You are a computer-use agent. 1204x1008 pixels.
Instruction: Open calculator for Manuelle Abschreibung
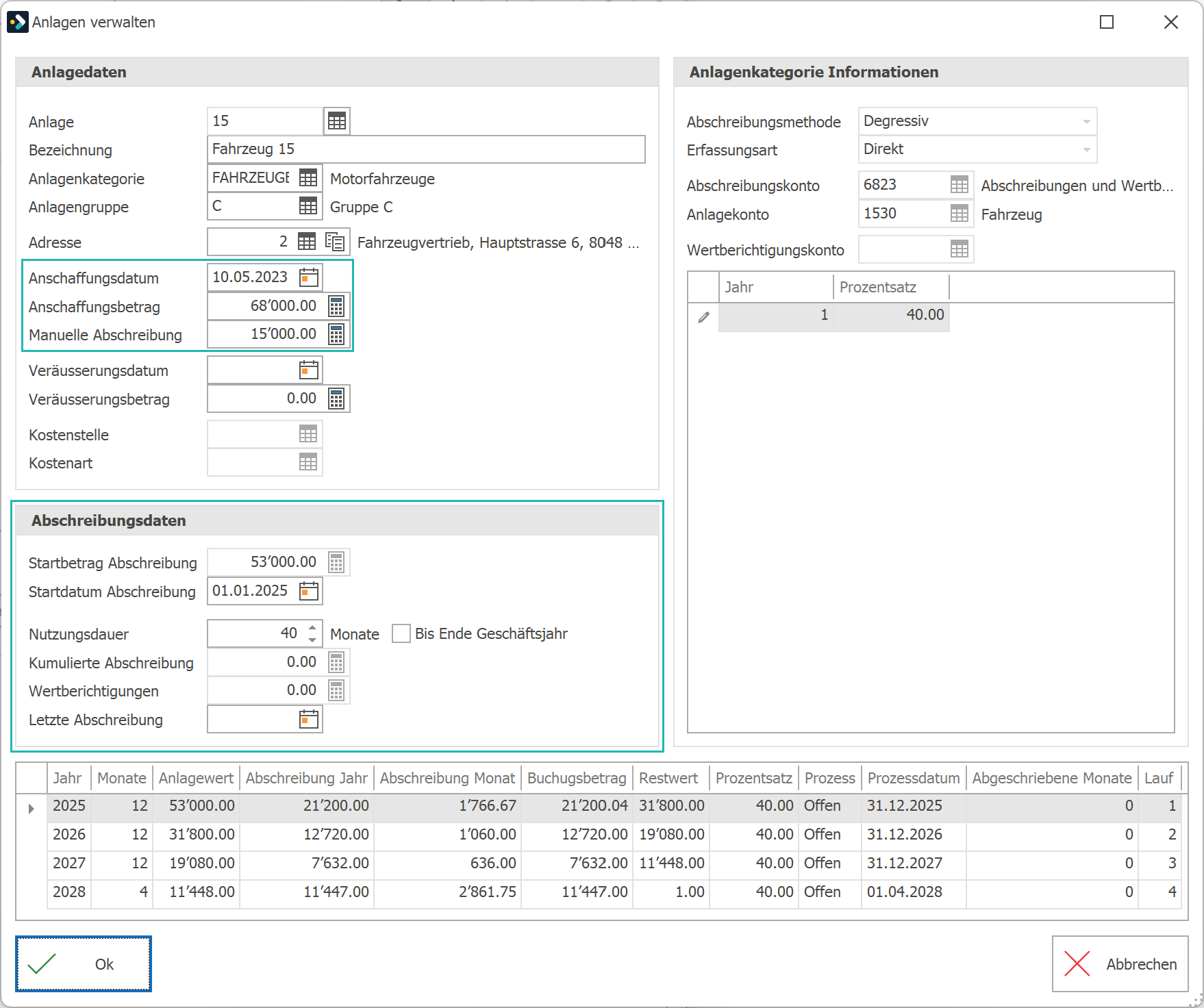coord(336,334)
